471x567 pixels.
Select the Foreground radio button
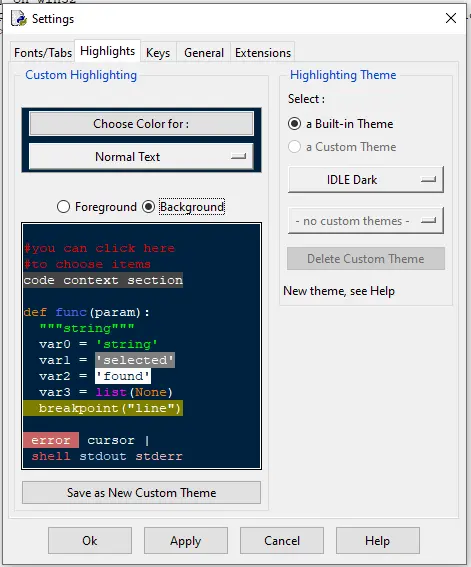click(63, 207)
